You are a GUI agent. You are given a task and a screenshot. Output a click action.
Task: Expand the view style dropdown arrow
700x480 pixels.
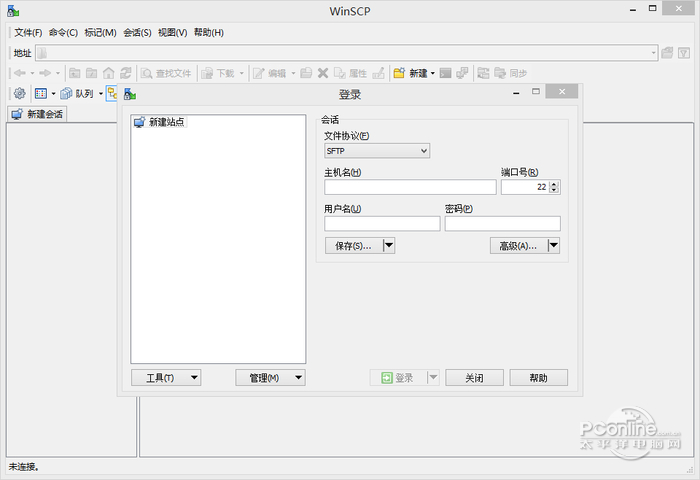53,94
